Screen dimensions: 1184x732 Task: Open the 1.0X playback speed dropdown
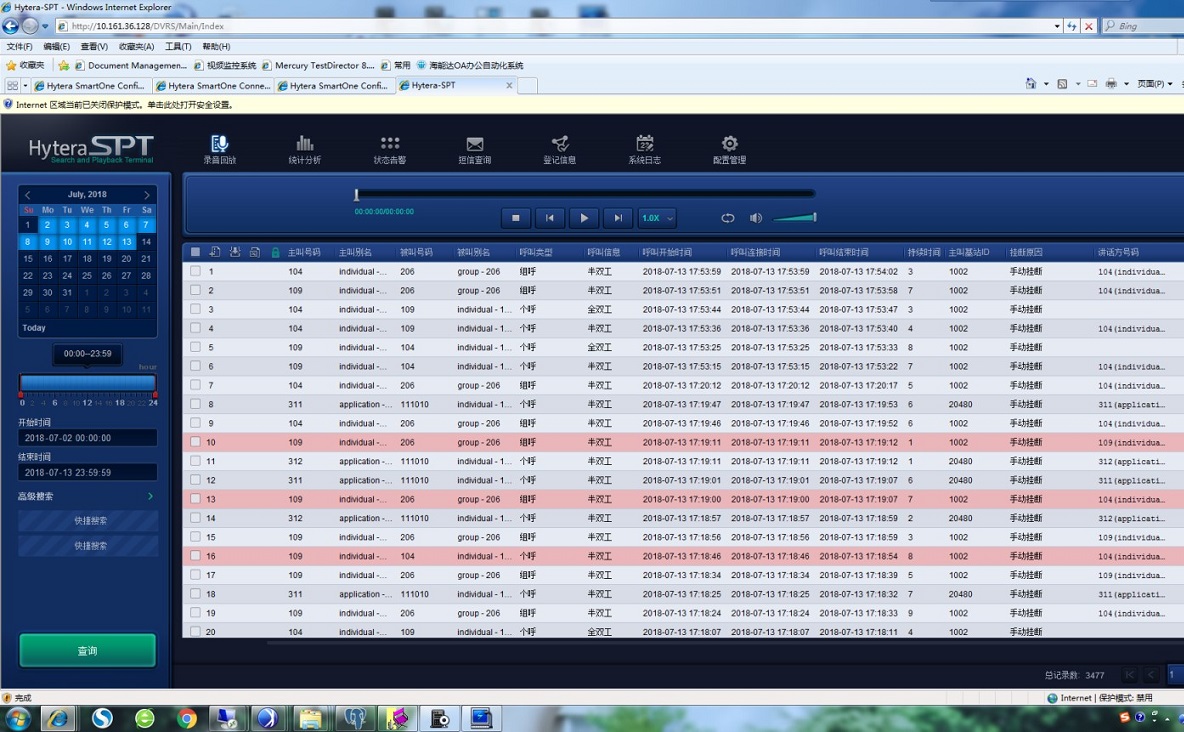(656, 218)
